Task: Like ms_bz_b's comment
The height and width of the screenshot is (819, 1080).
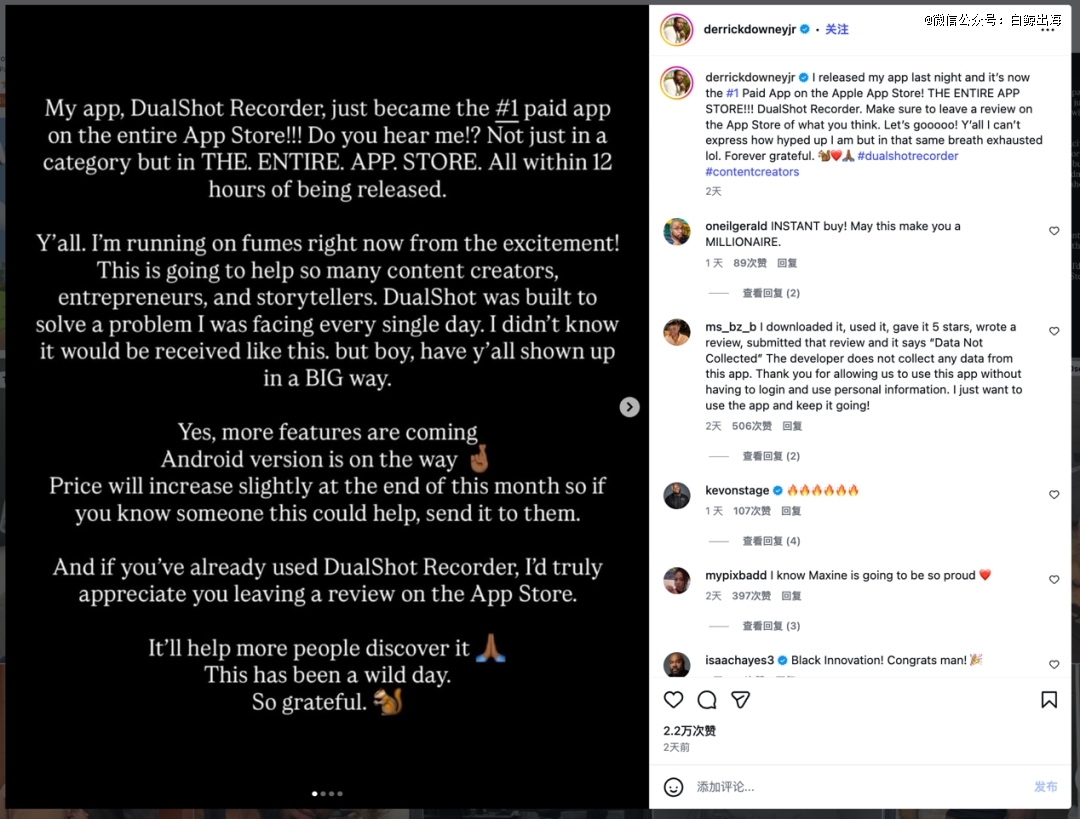Action: pyautogui.click(x=1054, y=331)
